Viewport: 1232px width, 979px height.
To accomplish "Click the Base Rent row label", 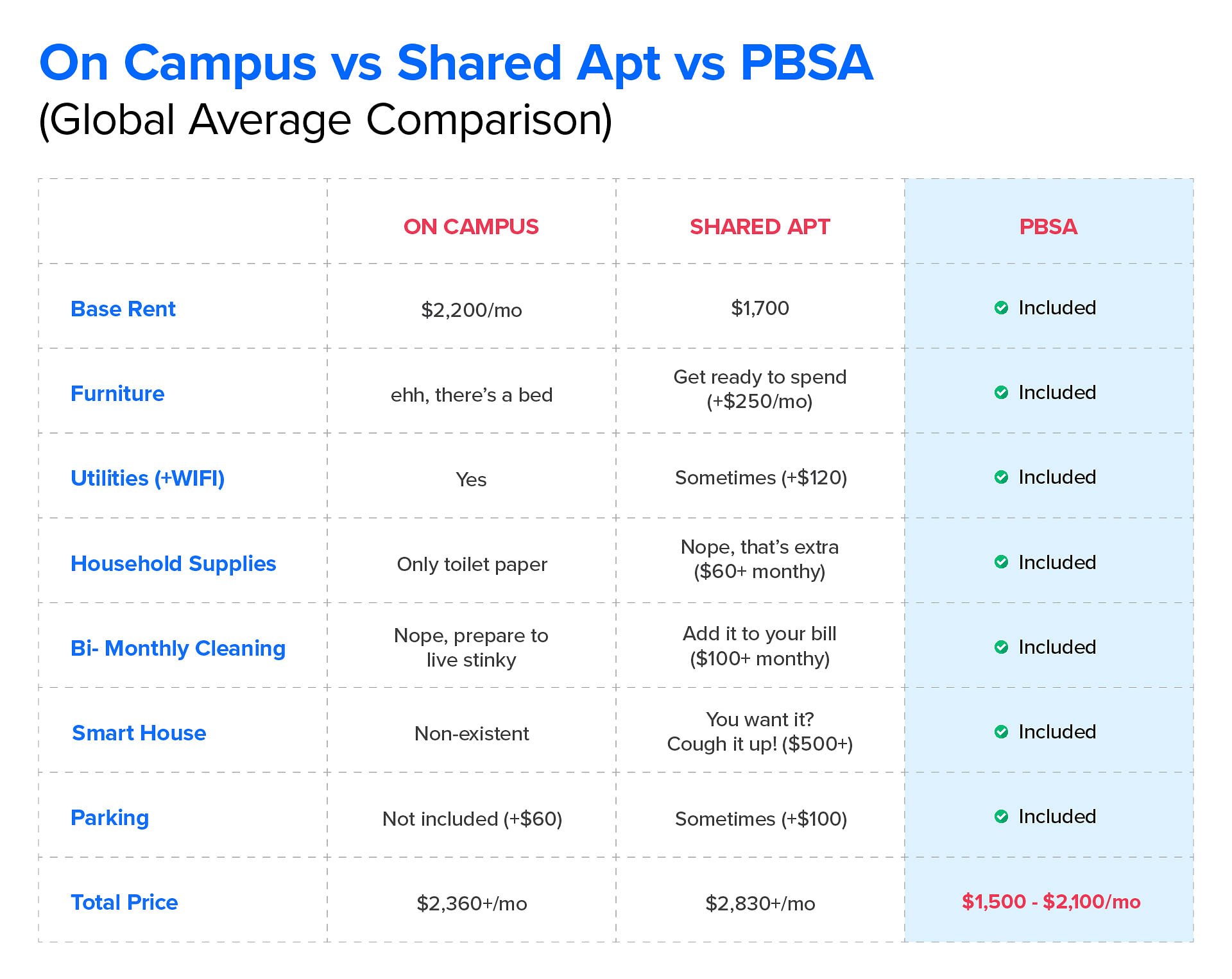I will click(x=123, y=309).
